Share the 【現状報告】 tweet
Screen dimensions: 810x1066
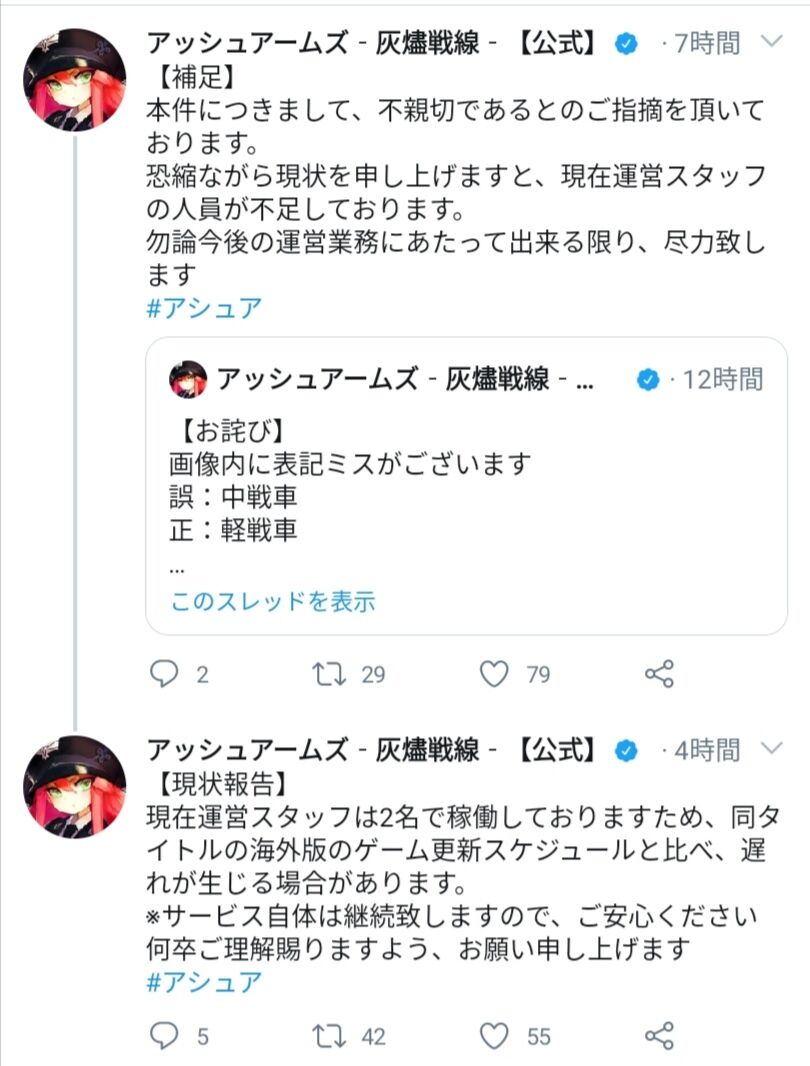[659, 1036]
